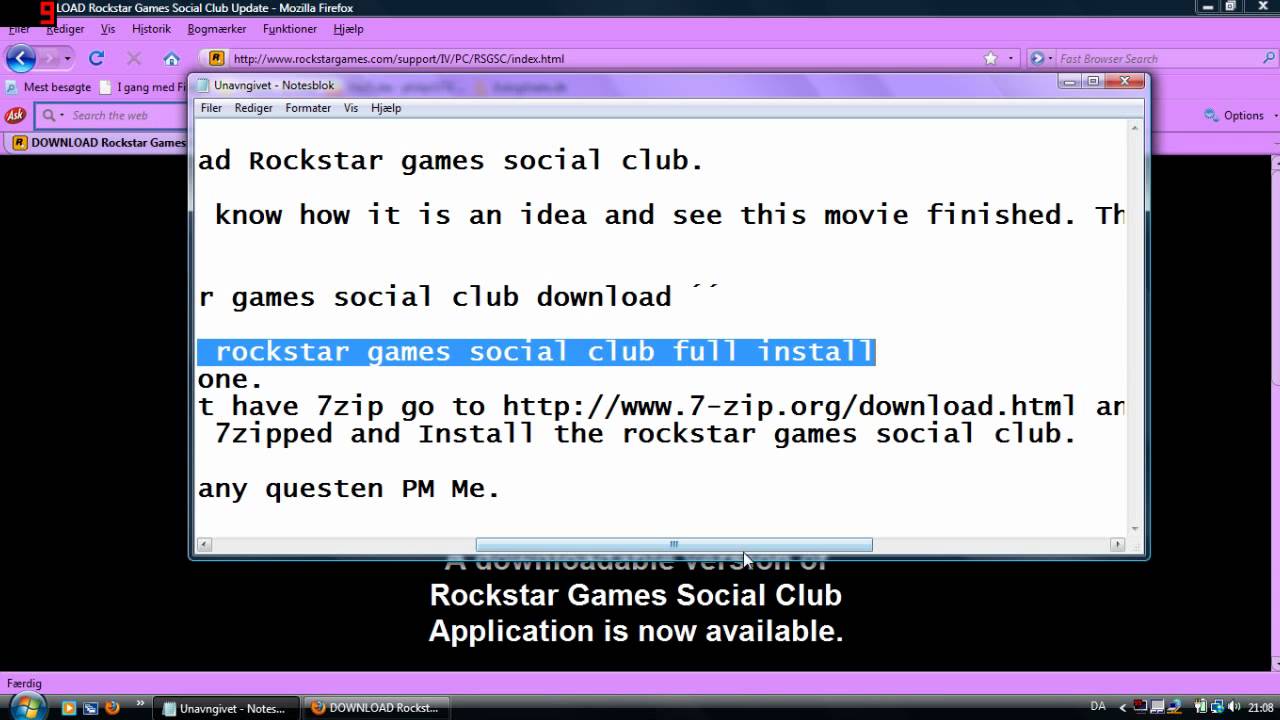Click the switch between windows Quick Launch icon
This screenshot has width=1280, height=720.
point(90,708)
